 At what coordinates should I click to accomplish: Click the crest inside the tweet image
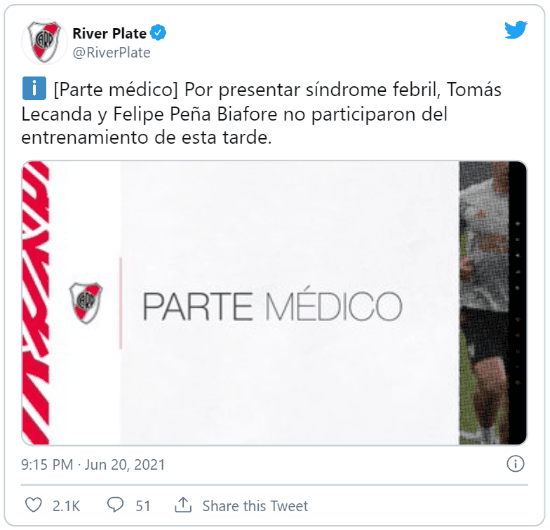point(86,303)
